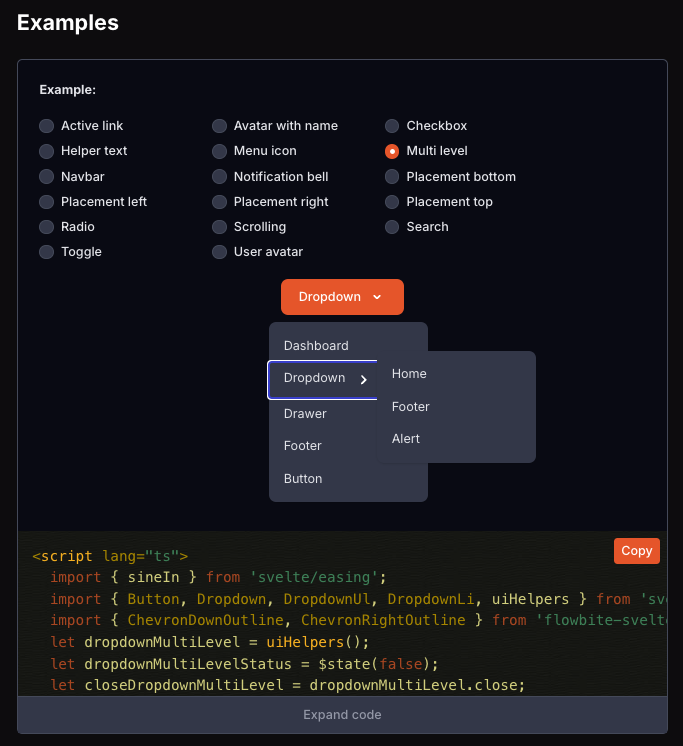Select the Toggle example radio
This screenshot has height=746, width=683.
47,252
